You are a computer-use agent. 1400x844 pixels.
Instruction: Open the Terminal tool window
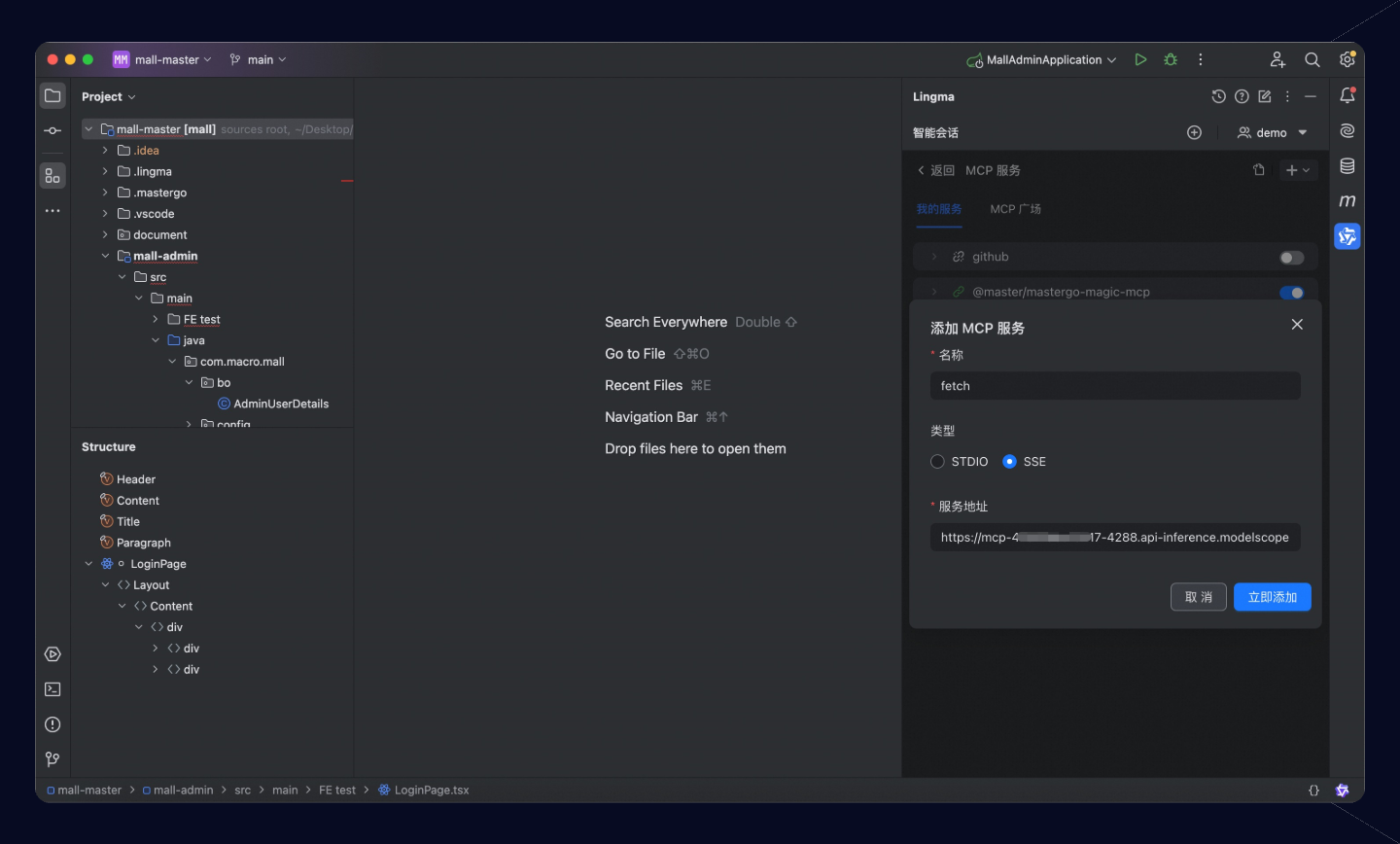click(52, 689)
